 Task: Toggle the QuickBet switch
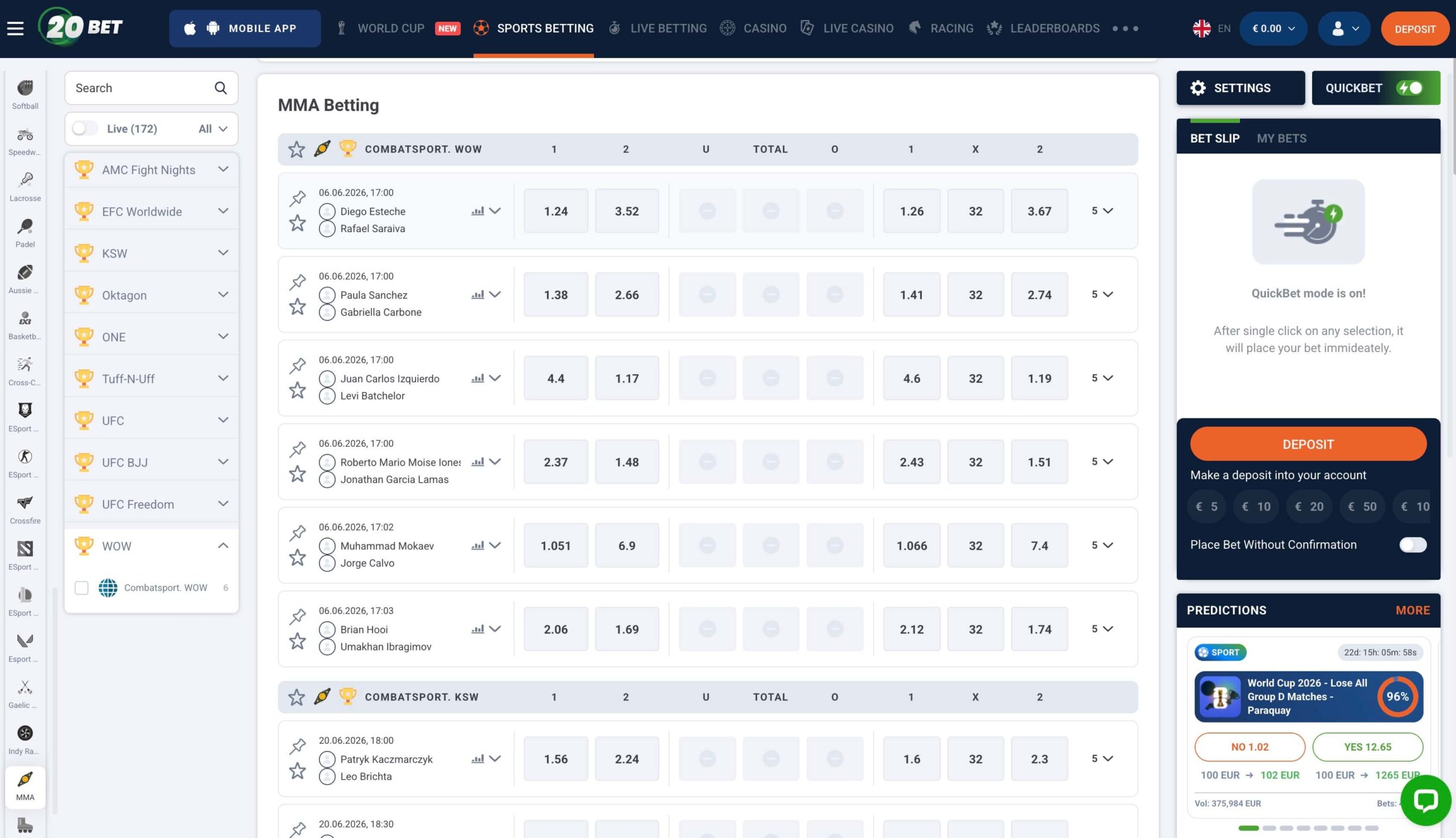click(1410, 88)
